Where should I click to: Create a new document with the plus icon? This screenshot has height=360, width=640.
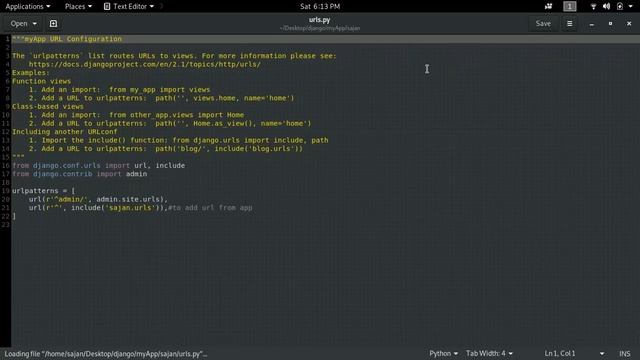[53, 24]
